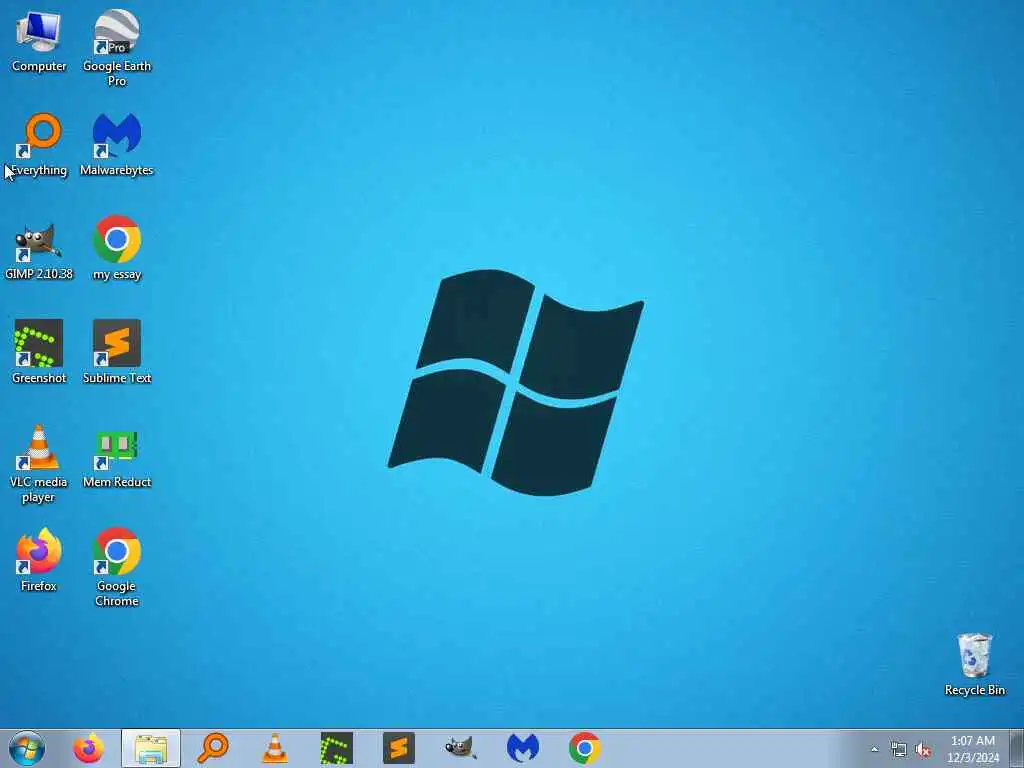1024x768 pixels.
Task: Select the Google Earth Pro shortcut
Action: point(117,47)
